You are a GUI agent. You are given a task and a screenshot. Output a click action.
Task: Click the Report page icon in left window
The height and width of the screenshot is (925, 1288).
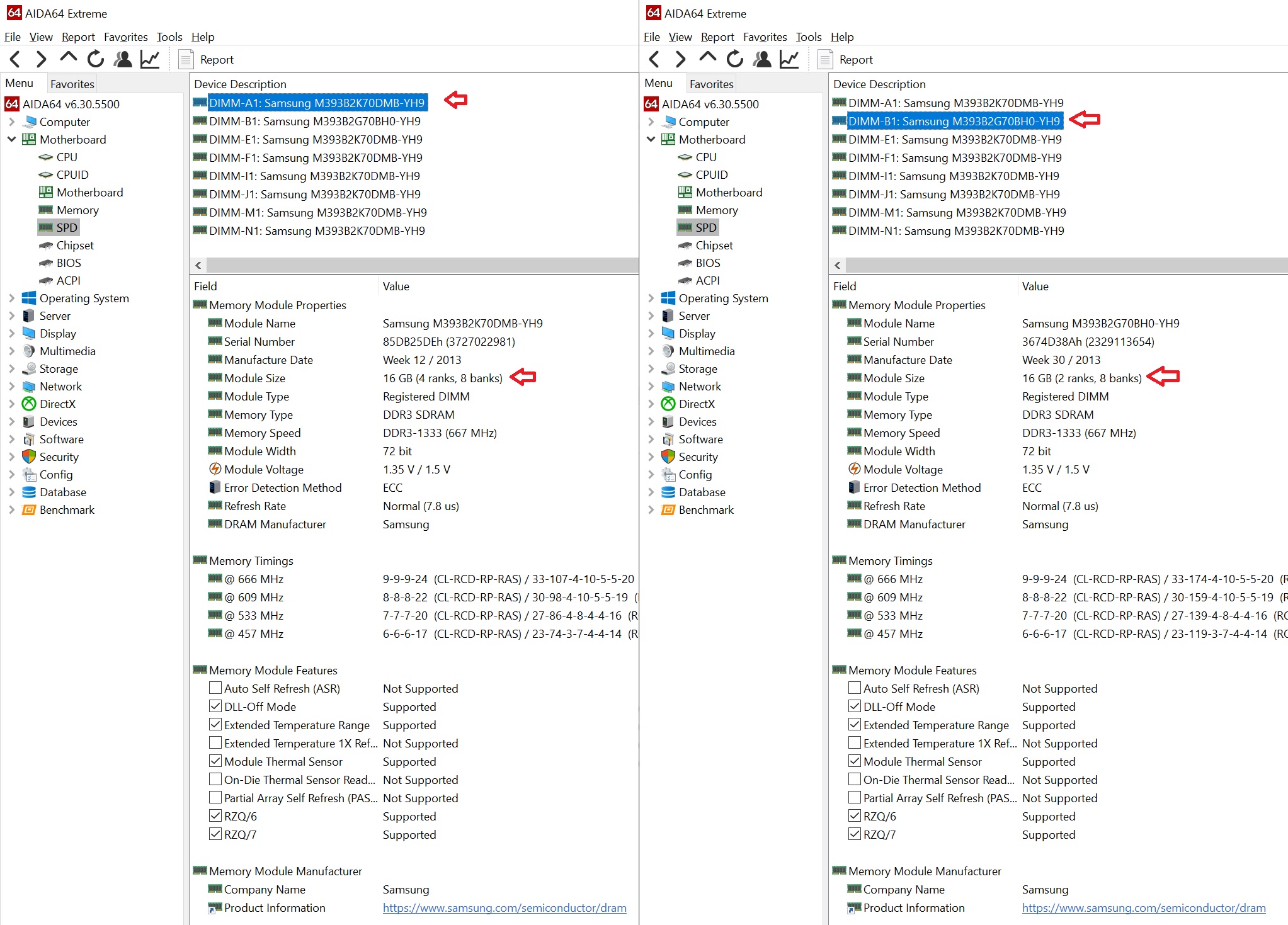[x=186, y=59]
